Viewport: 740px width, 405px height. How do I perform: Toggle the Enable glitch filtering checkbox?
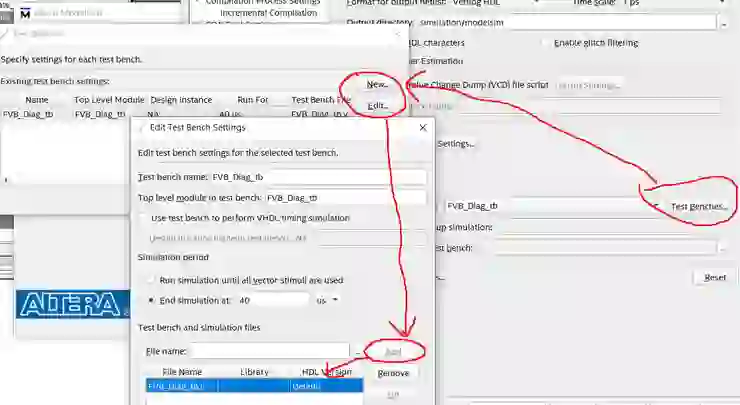tap(545, 43)
